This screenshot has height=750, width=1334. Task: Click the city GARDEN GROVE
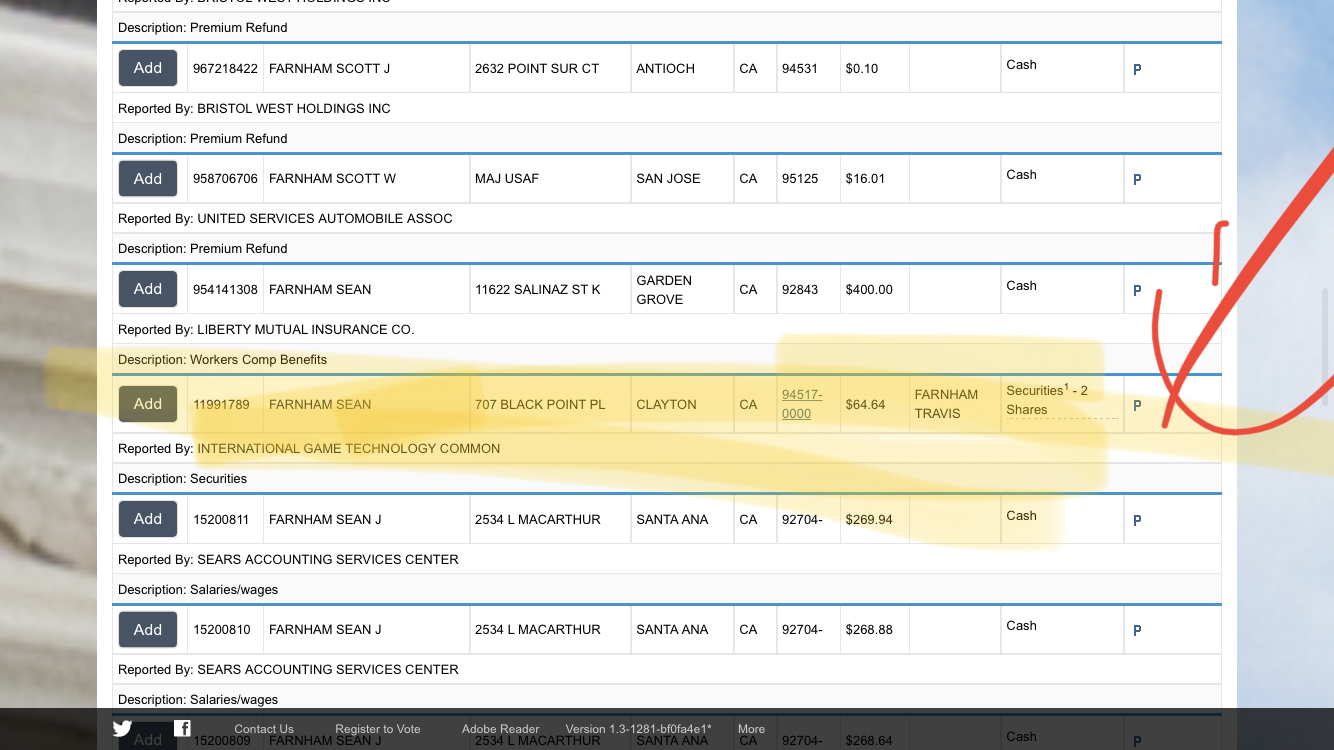[x=664, y=290]
